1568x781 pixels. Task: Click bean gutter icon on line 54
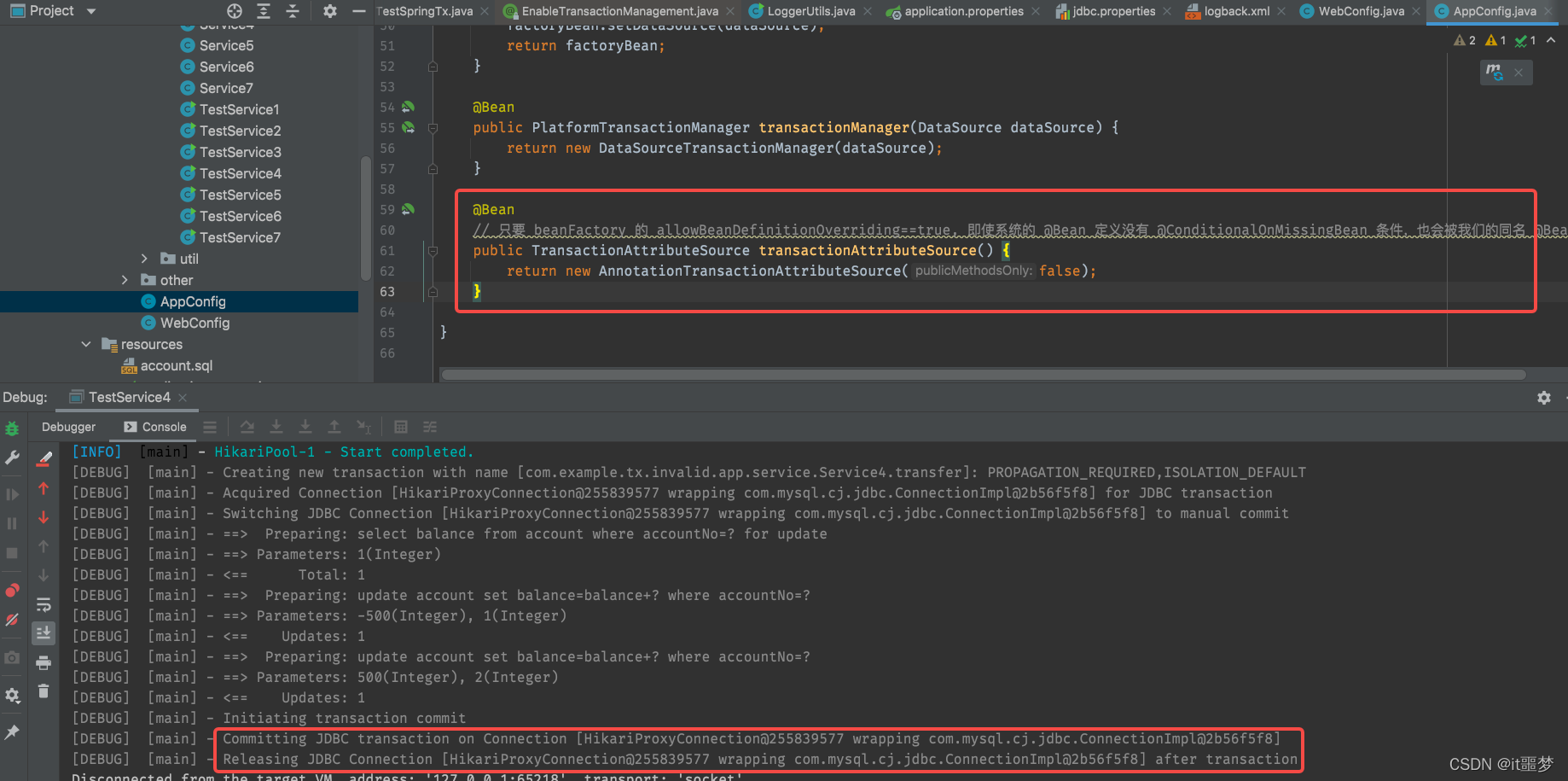pyautogui.click(x=409, y=107)
